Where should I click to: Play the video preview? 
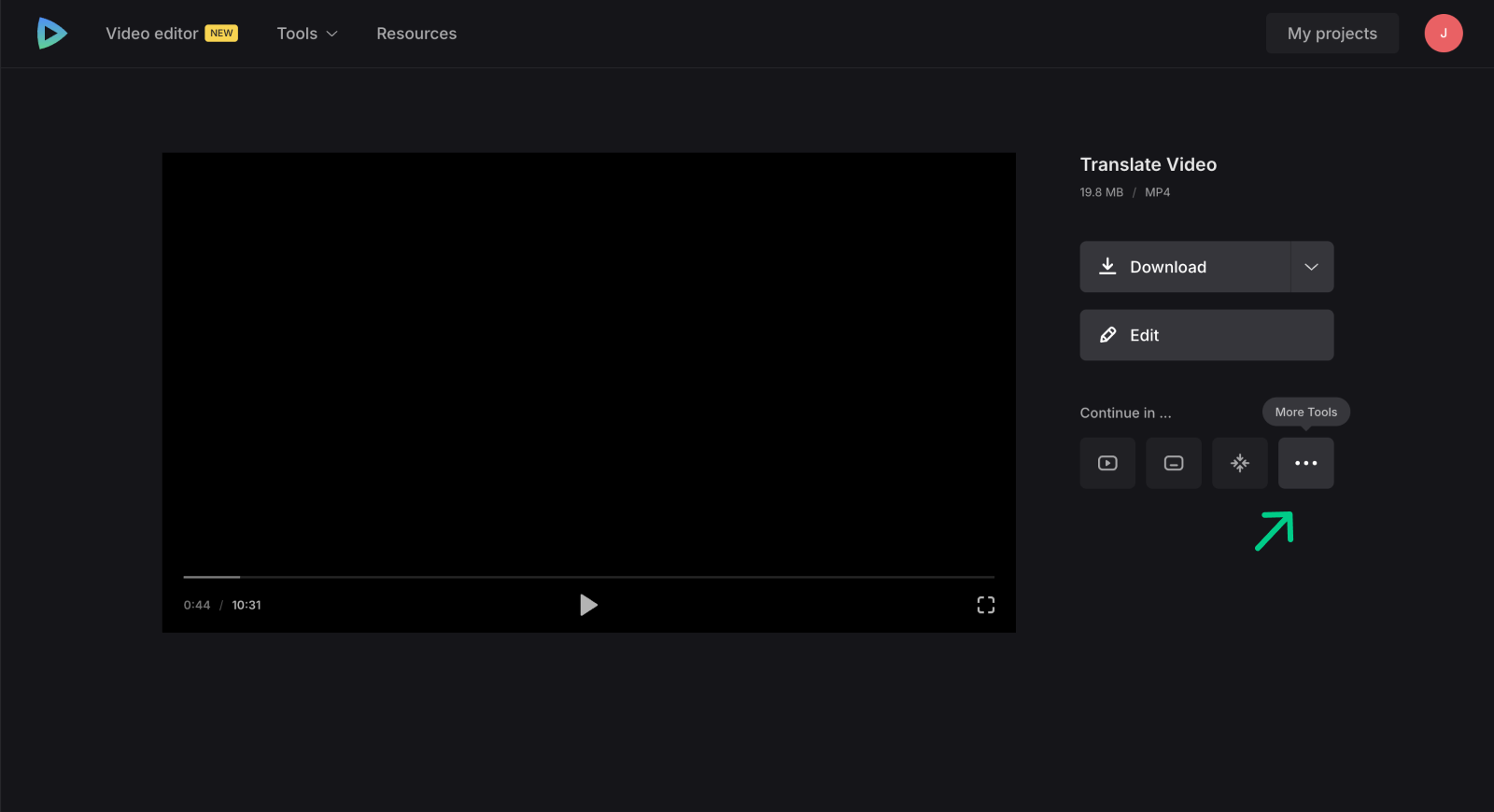588,605
